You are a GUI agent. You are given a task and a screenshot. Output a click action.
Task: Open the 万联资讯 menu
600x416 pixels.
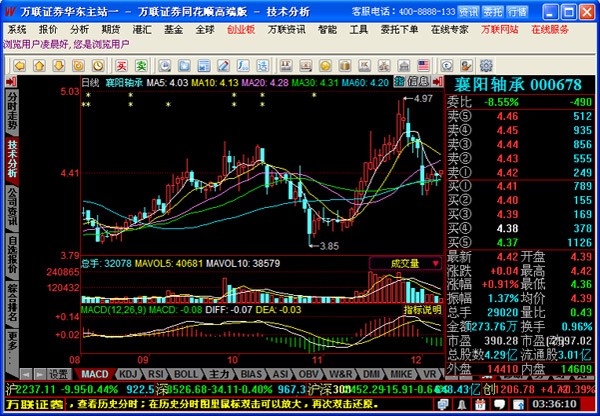coord(287,30)
